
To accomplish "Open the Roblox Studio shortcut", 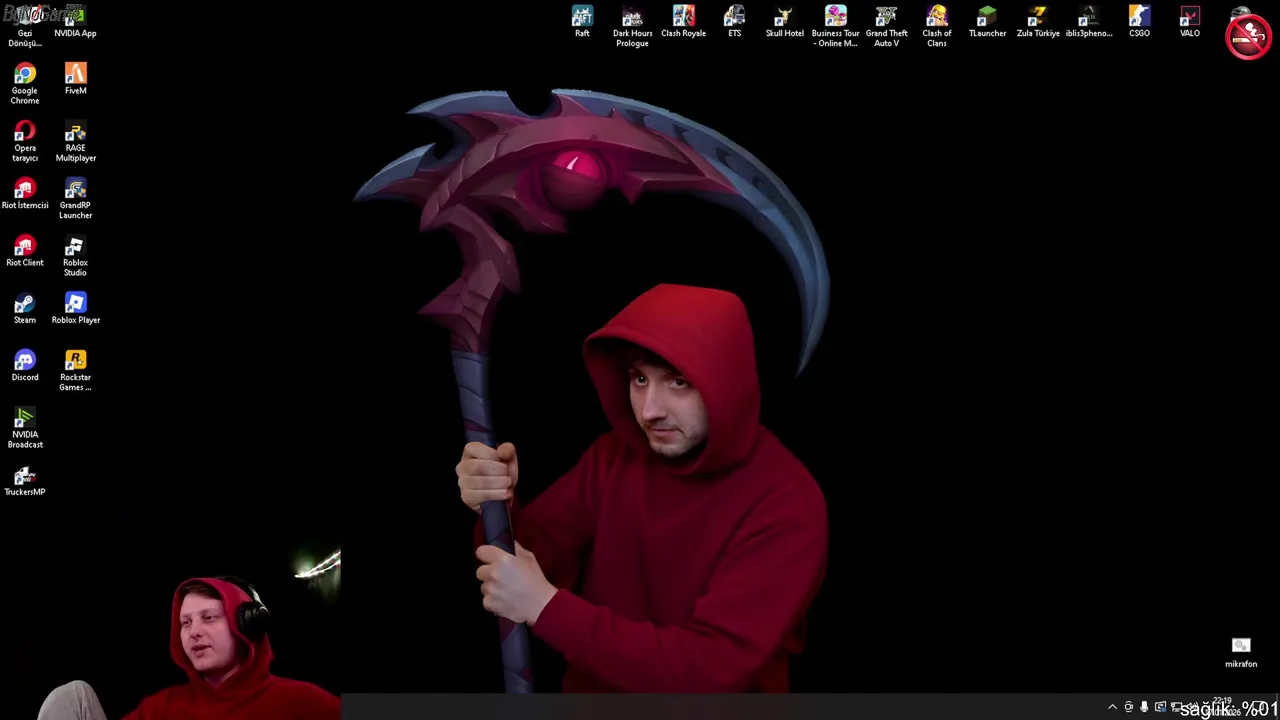I will point(75,256).
